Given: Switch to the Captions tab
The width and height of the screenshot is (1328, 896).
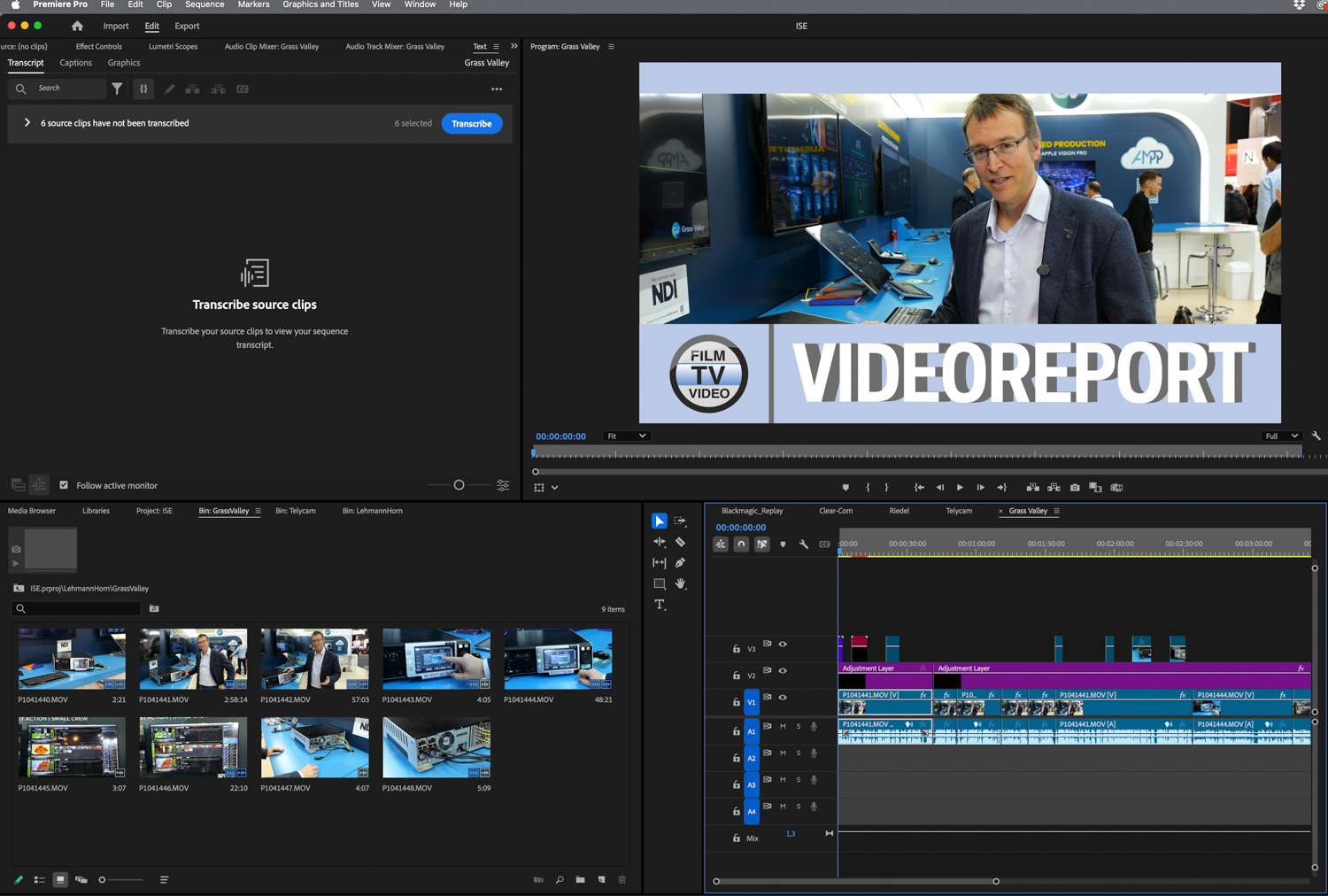Looking at the screenshot, I should pos(75,63).
